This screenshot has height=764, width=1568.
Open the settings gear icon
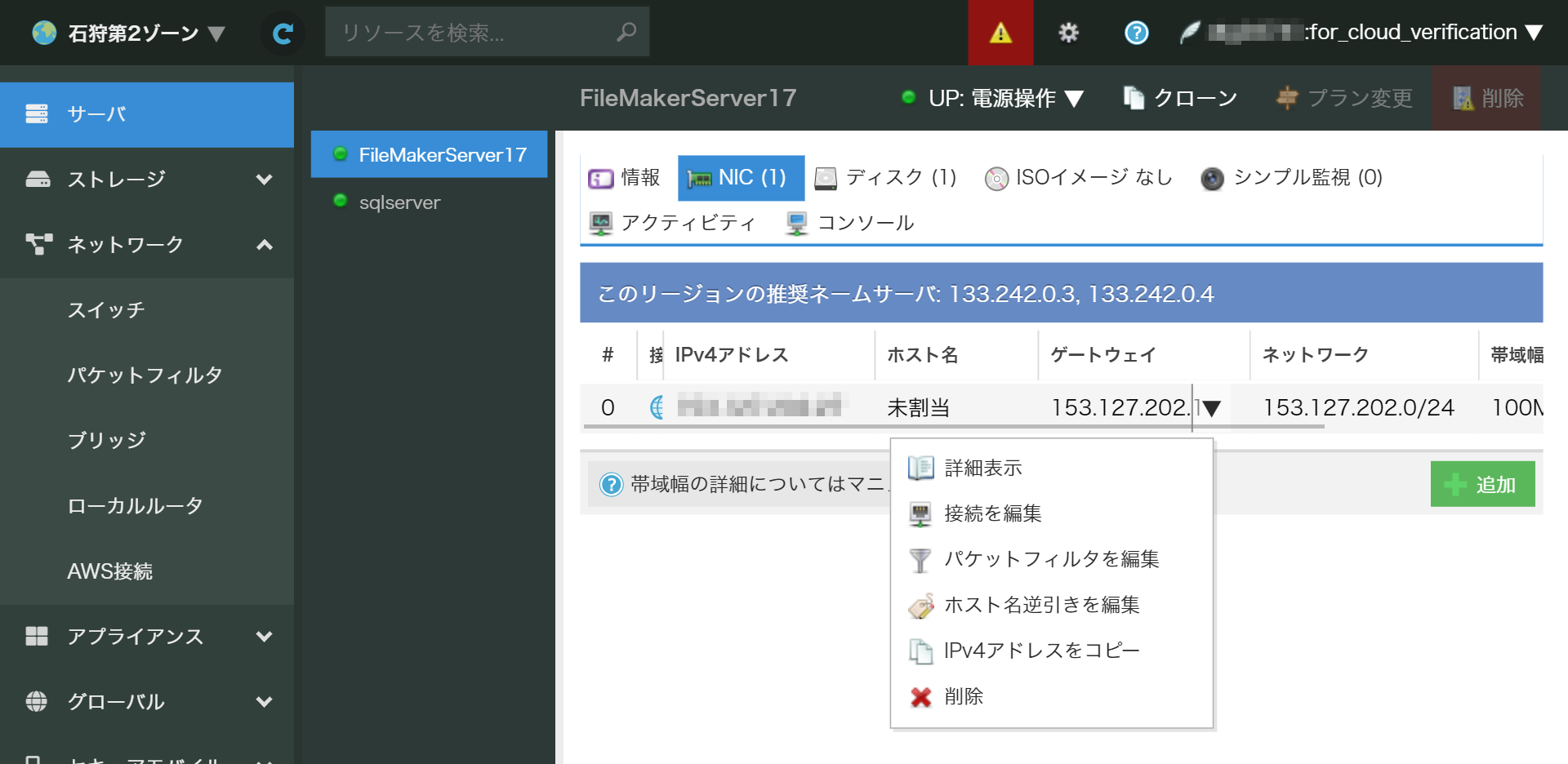(1068, 32)
